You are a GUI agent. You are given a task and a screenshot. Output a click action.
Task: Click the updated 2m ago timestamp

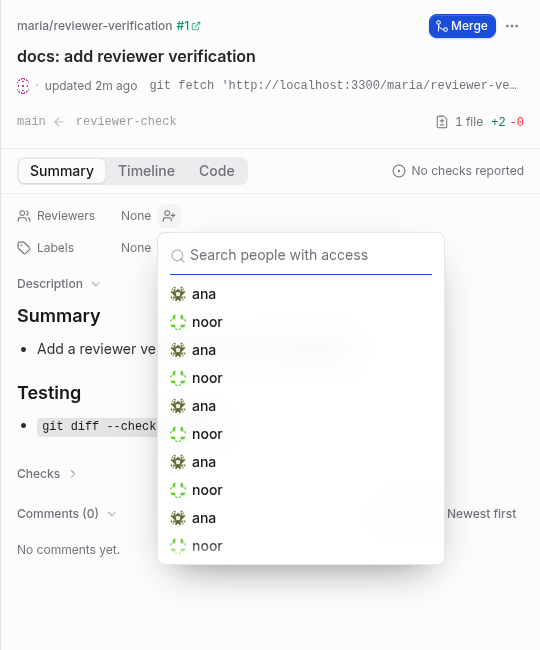(91, 86)
